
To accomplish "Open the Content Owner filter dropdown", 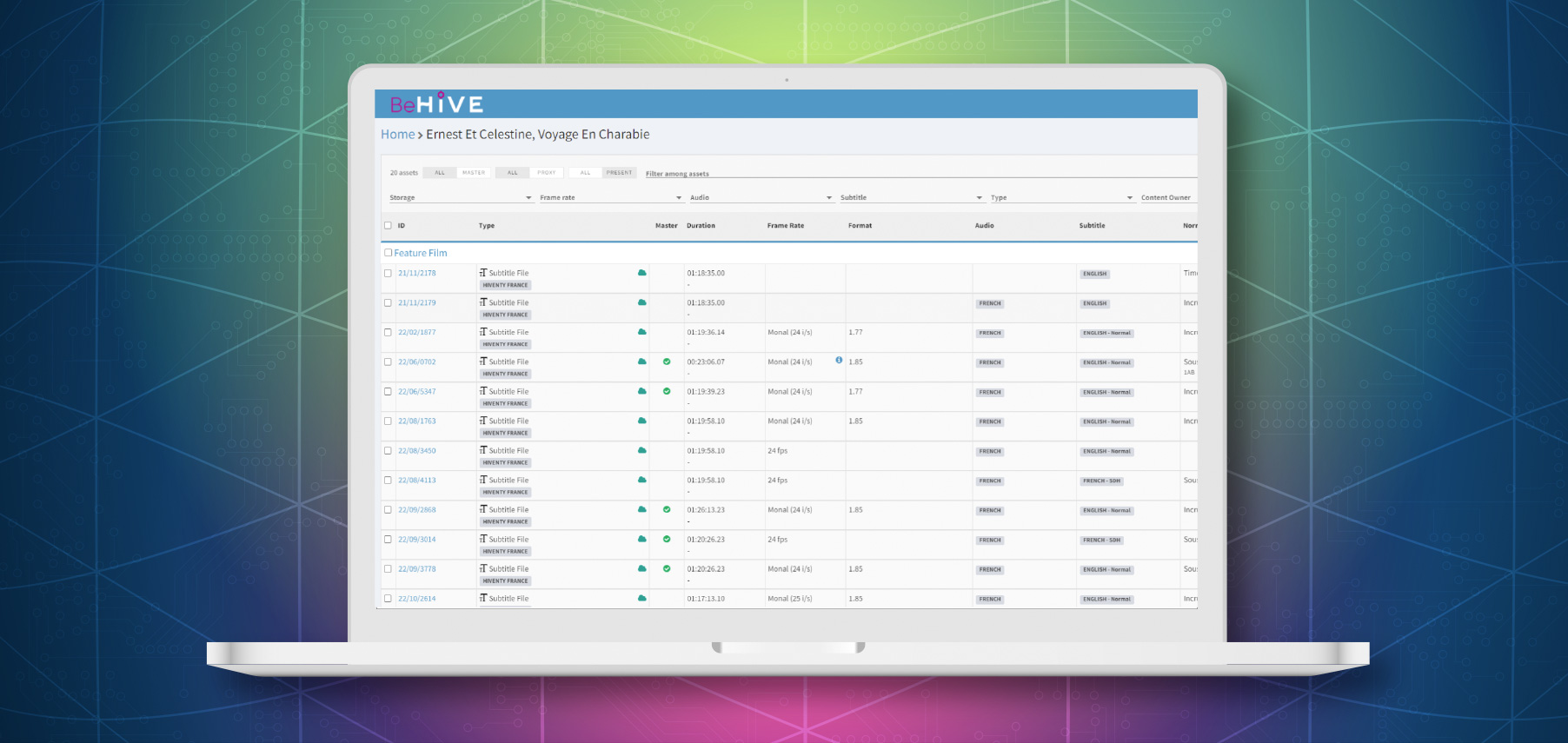I will [x=1168, y=197].
